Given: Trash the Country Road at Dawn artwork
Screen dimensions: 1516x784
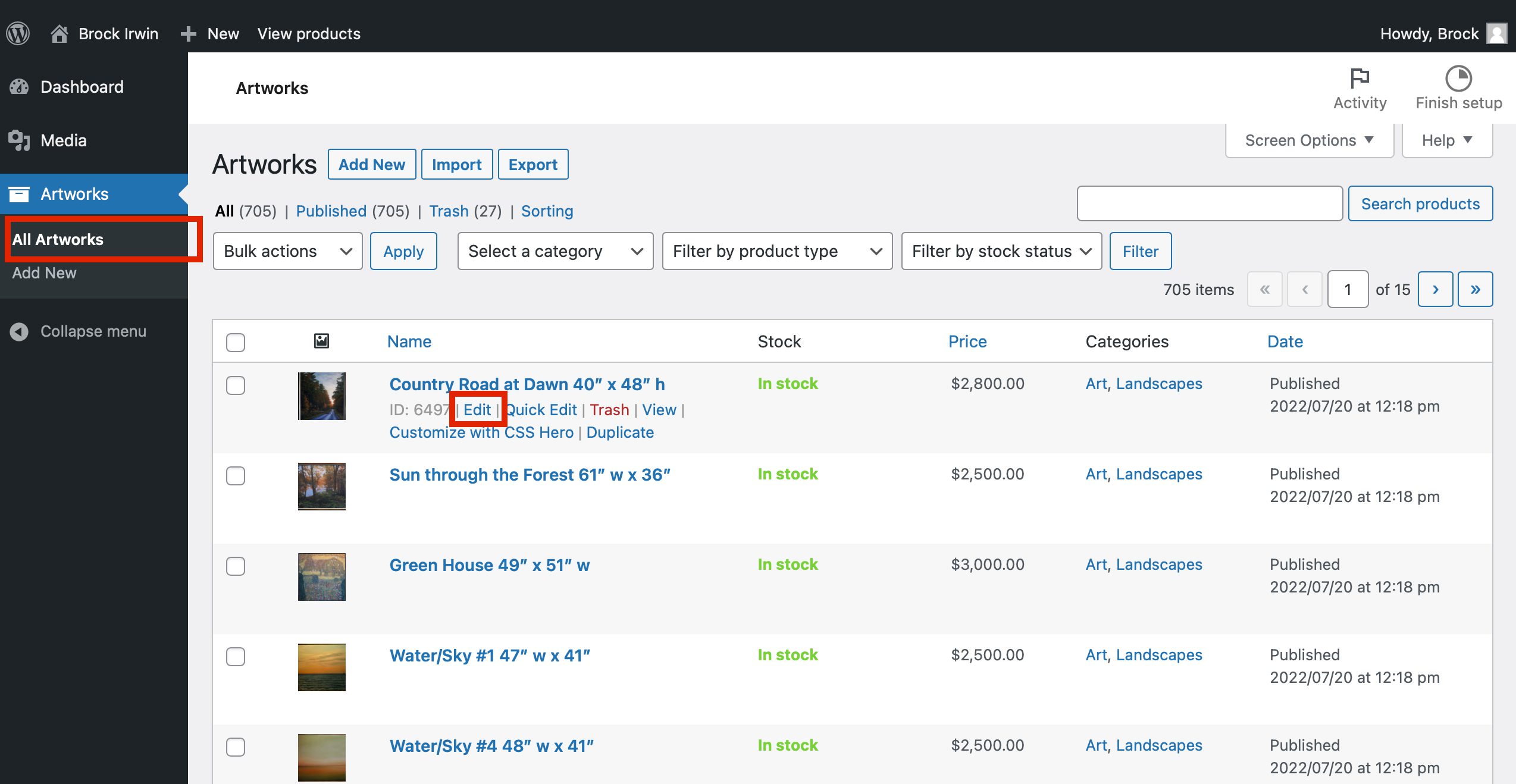Looking at the screenshot, I should 609,410.
